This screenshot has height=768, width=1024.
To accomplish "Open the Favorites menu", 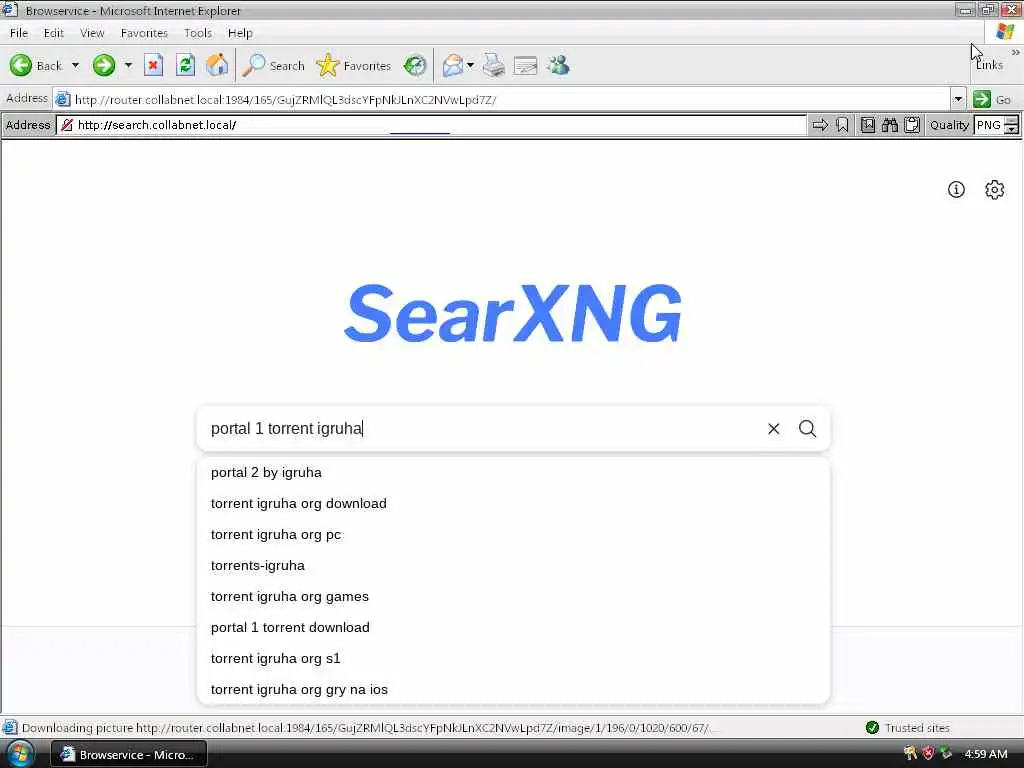I will pos(144,33).
